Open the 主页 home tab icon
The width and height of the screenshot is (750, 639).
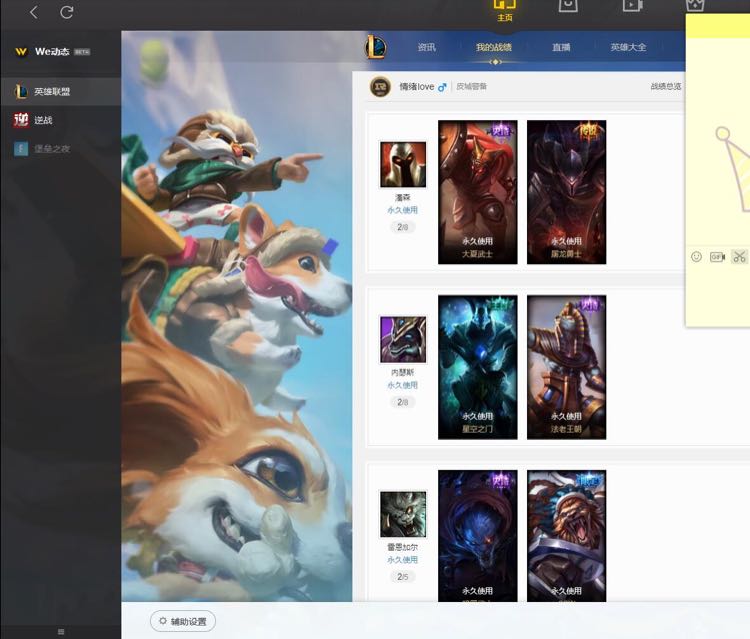506,10
